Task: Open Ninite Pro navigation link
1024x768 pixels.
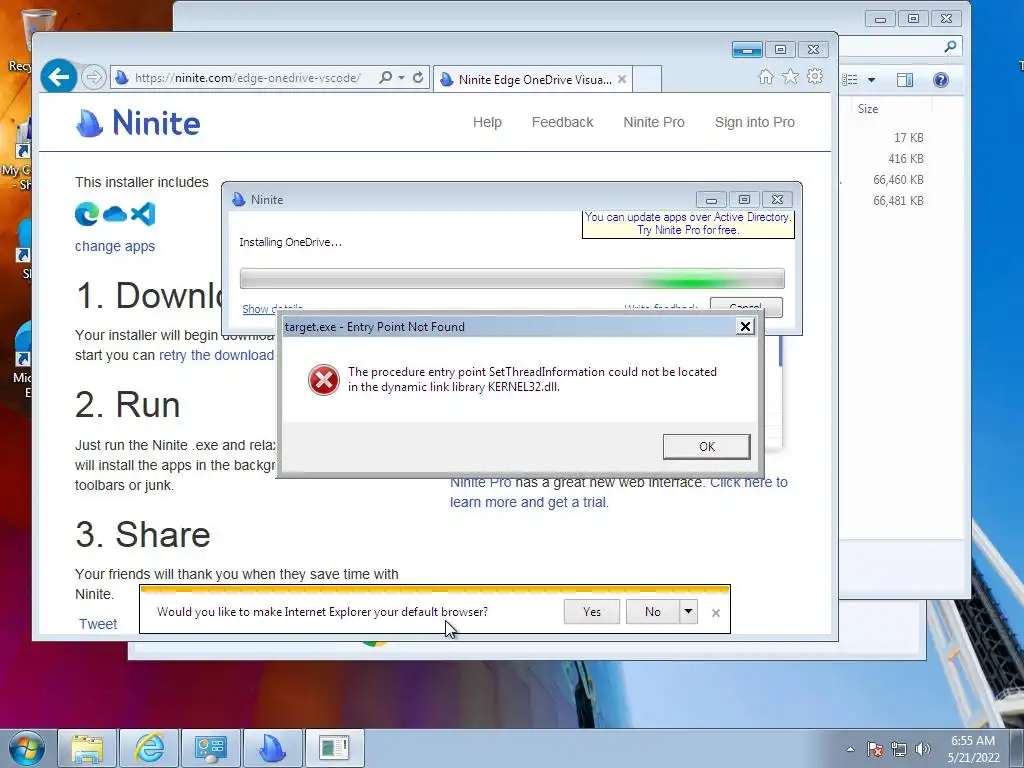Action: 654,122
